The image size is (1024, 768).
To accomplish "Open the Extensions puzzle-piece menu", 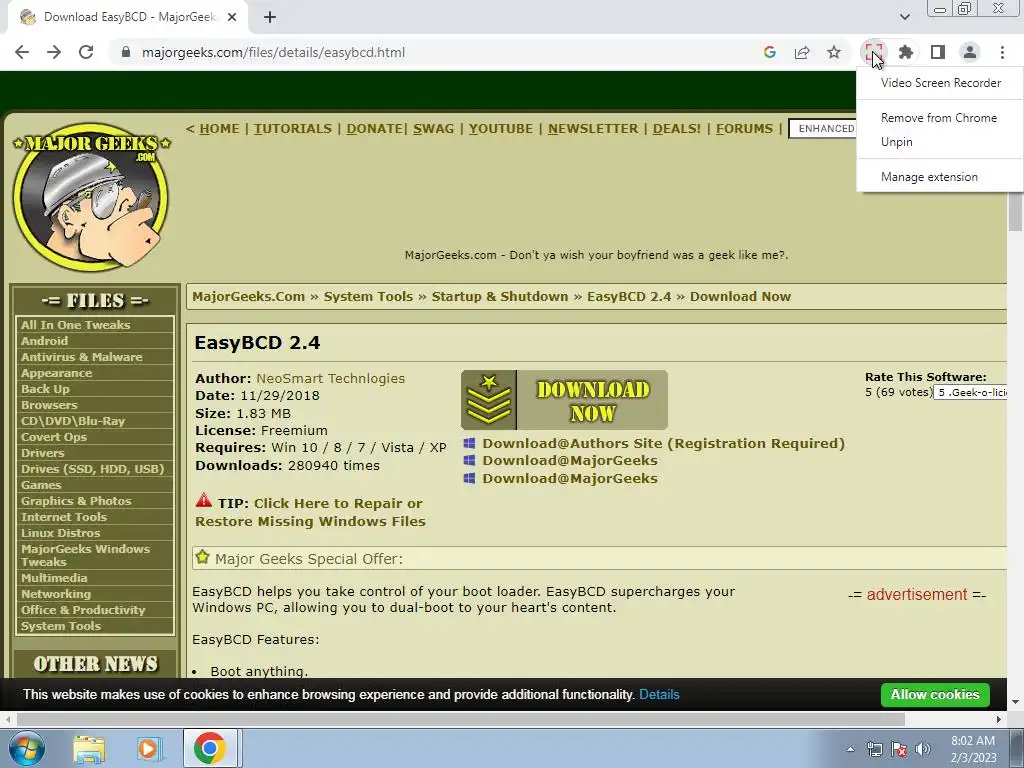I will 905,52.
